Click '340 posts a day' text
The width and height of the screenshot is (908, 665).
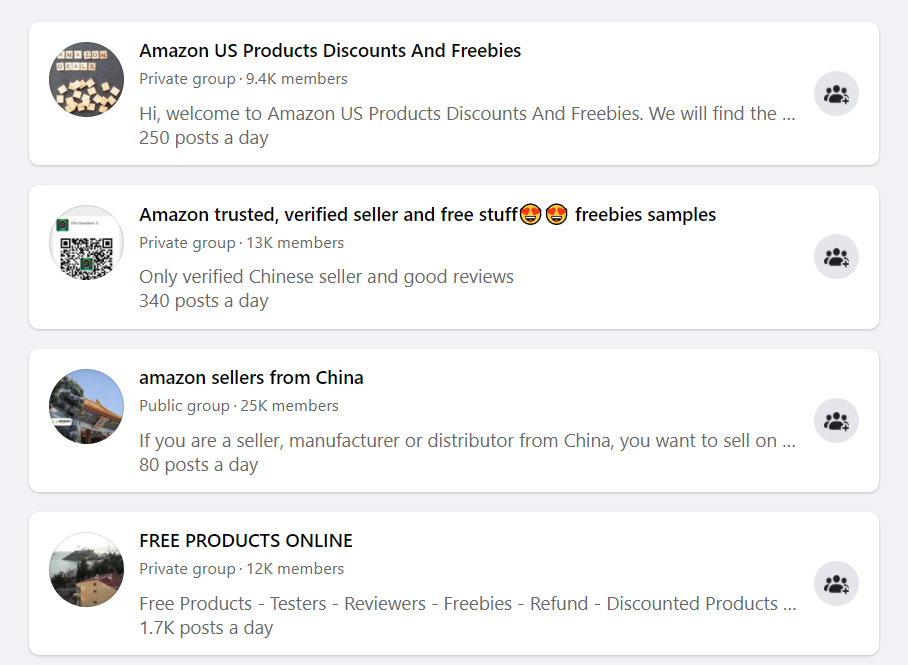tap(204, 301)
